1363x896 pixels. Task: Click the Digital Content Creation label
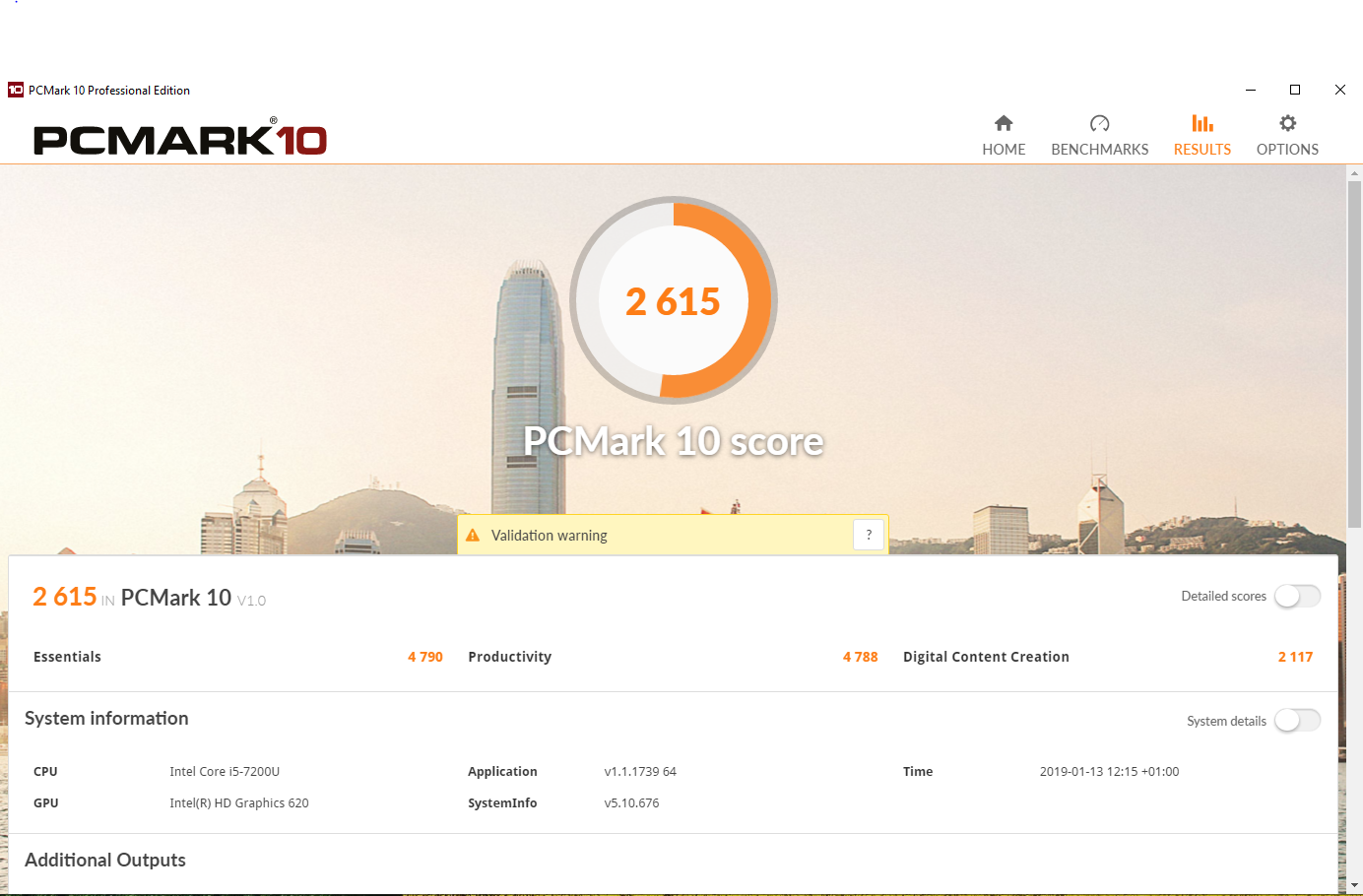(986, 657)
